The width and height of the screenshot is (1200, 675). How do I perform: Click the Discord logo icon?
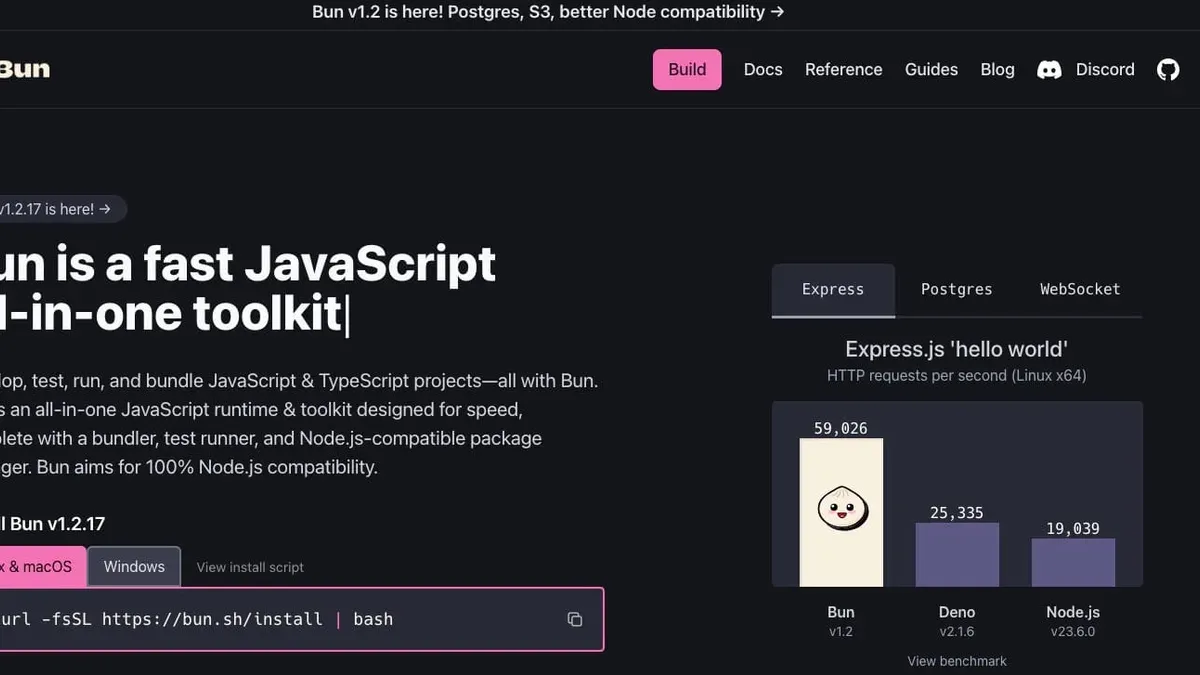tap(1049, 70)
